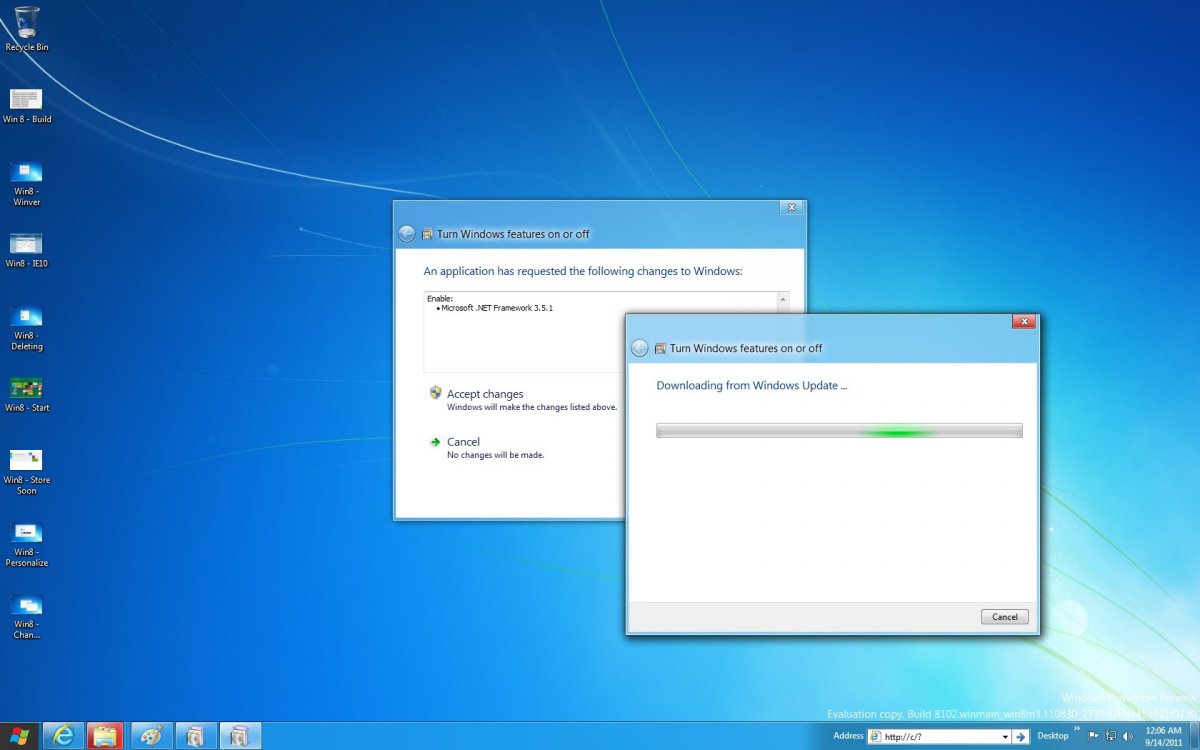Open Windows Explorer from the taskbar
The width and height of the screenshot is (1200, 750).
[105, 736]
